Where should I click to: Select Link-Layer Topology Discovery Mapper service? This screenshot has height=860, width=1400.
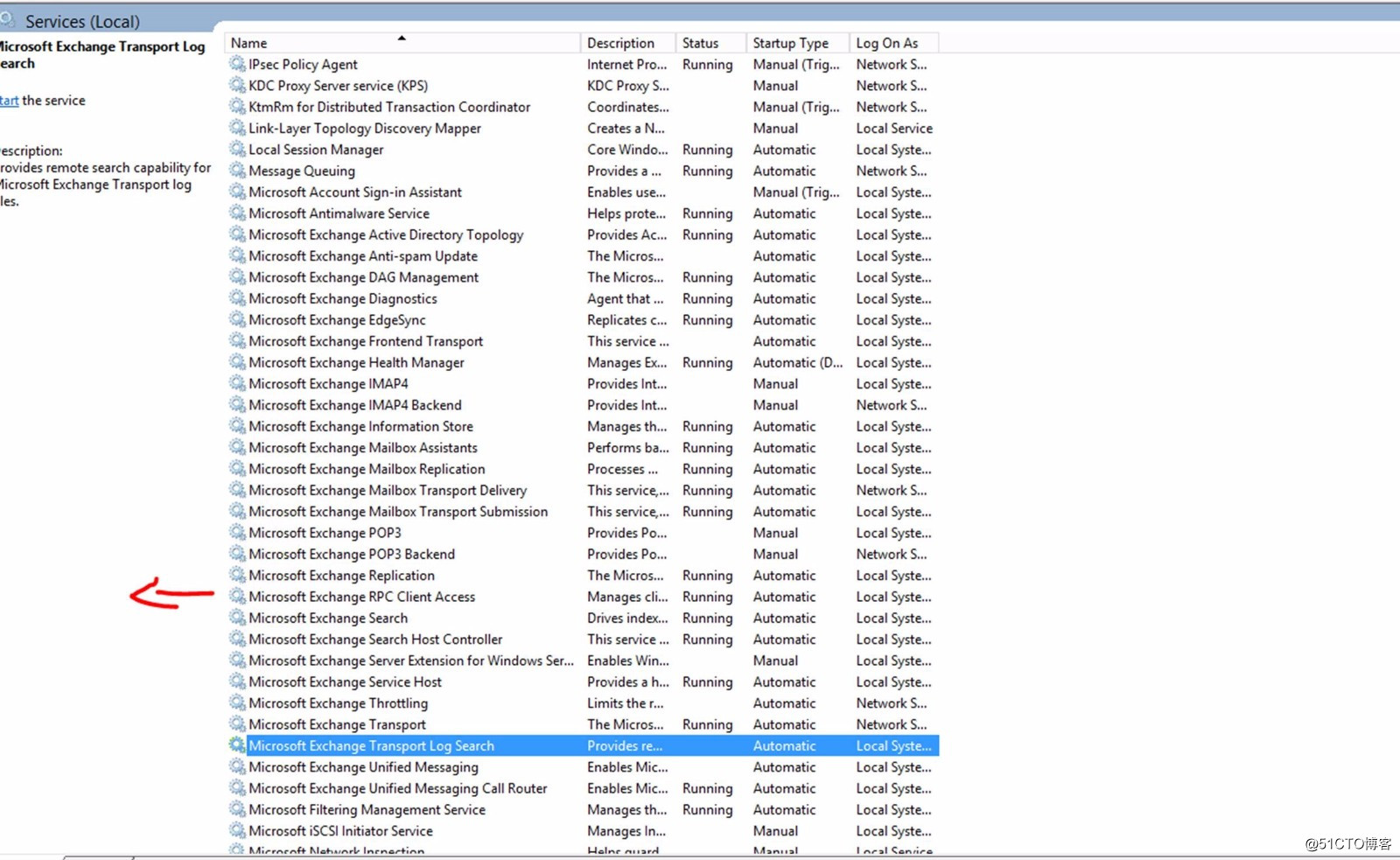pos(365,128)
